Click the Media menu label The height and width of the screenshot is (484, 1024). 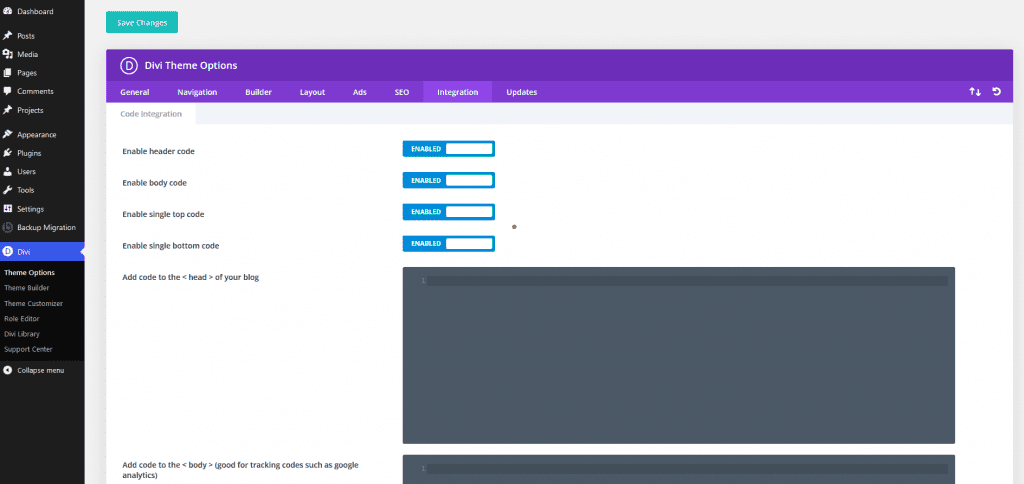point(27,54)
